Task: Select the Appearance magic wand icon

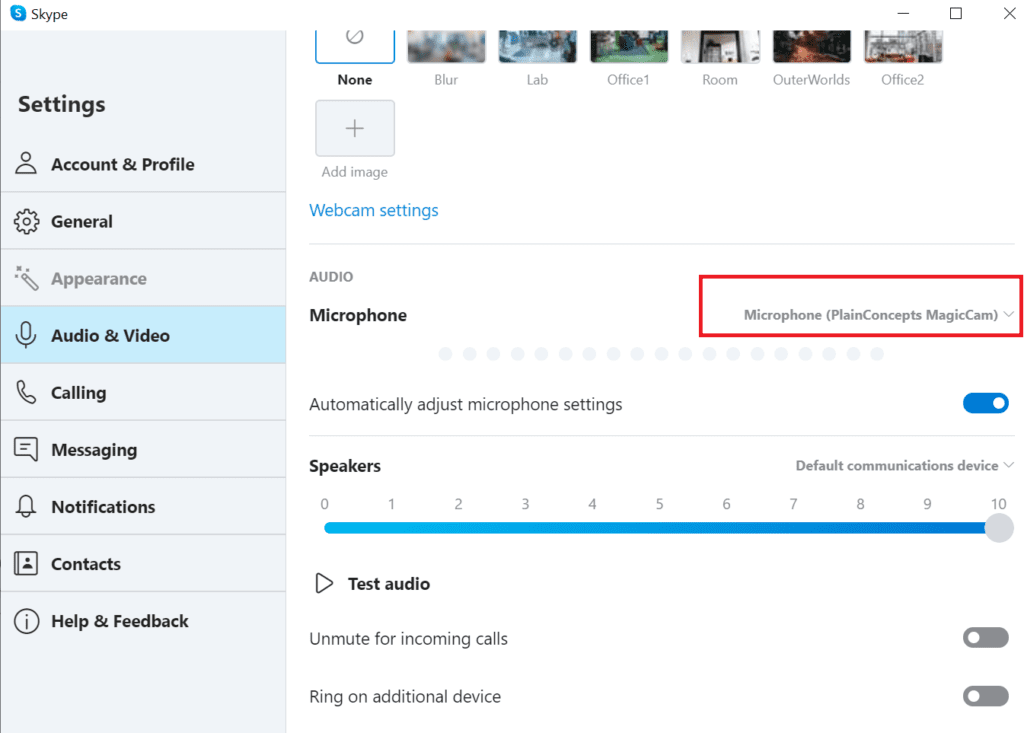Action: tap(27, 277)
